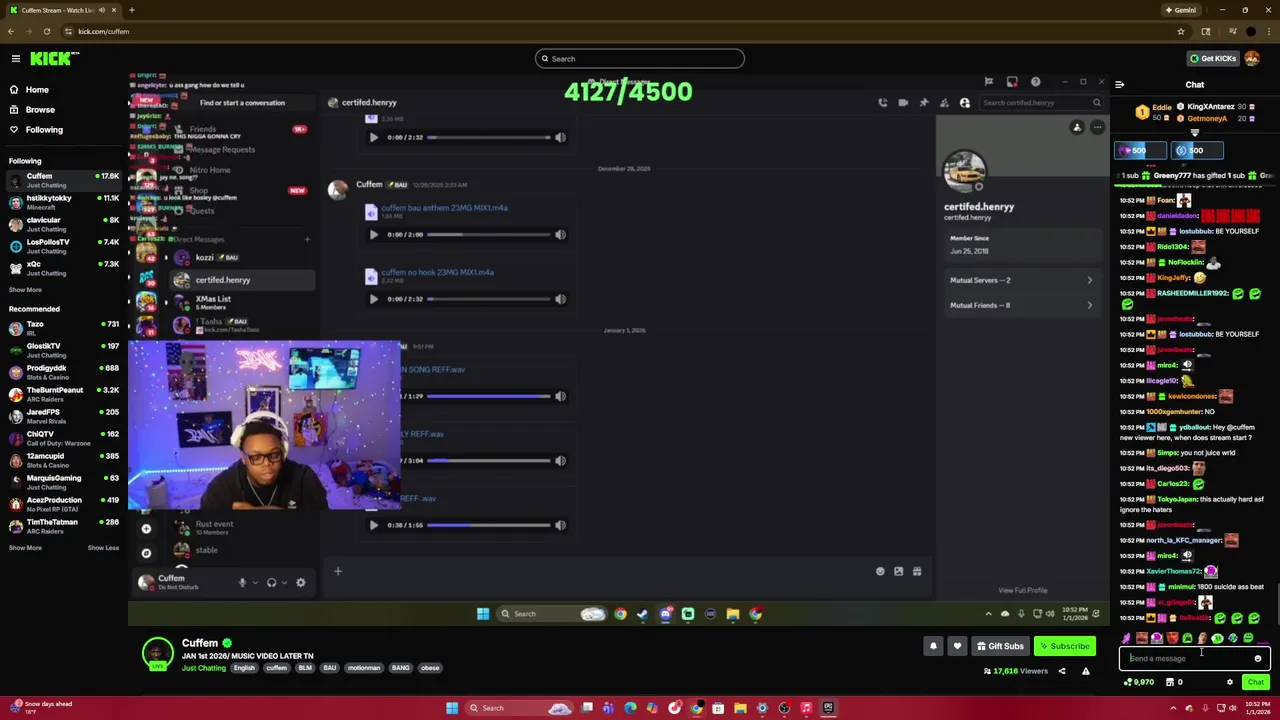Start voice call in Discord header
1280x720 pixels.
[x=882, y=103]
